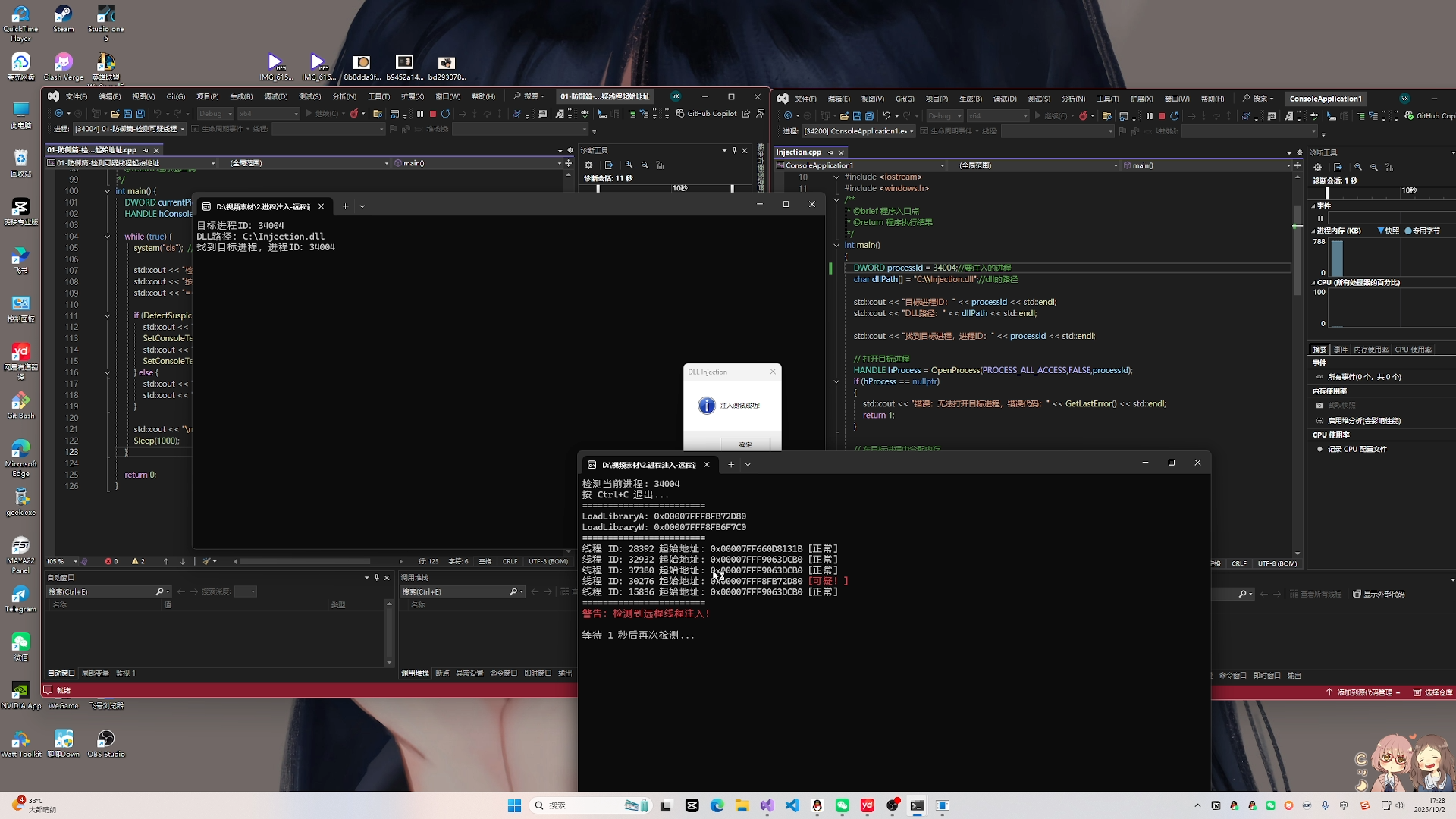Click the Hot Reload flame icon in left Visual Studio

(354, 114)
